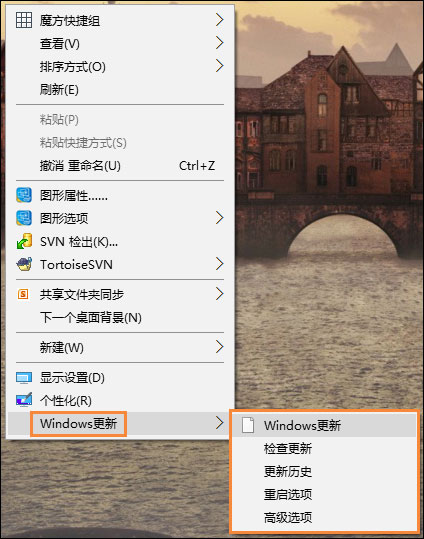Click the 图形选项 menu label
424x539 pixels.
[64, 218]
